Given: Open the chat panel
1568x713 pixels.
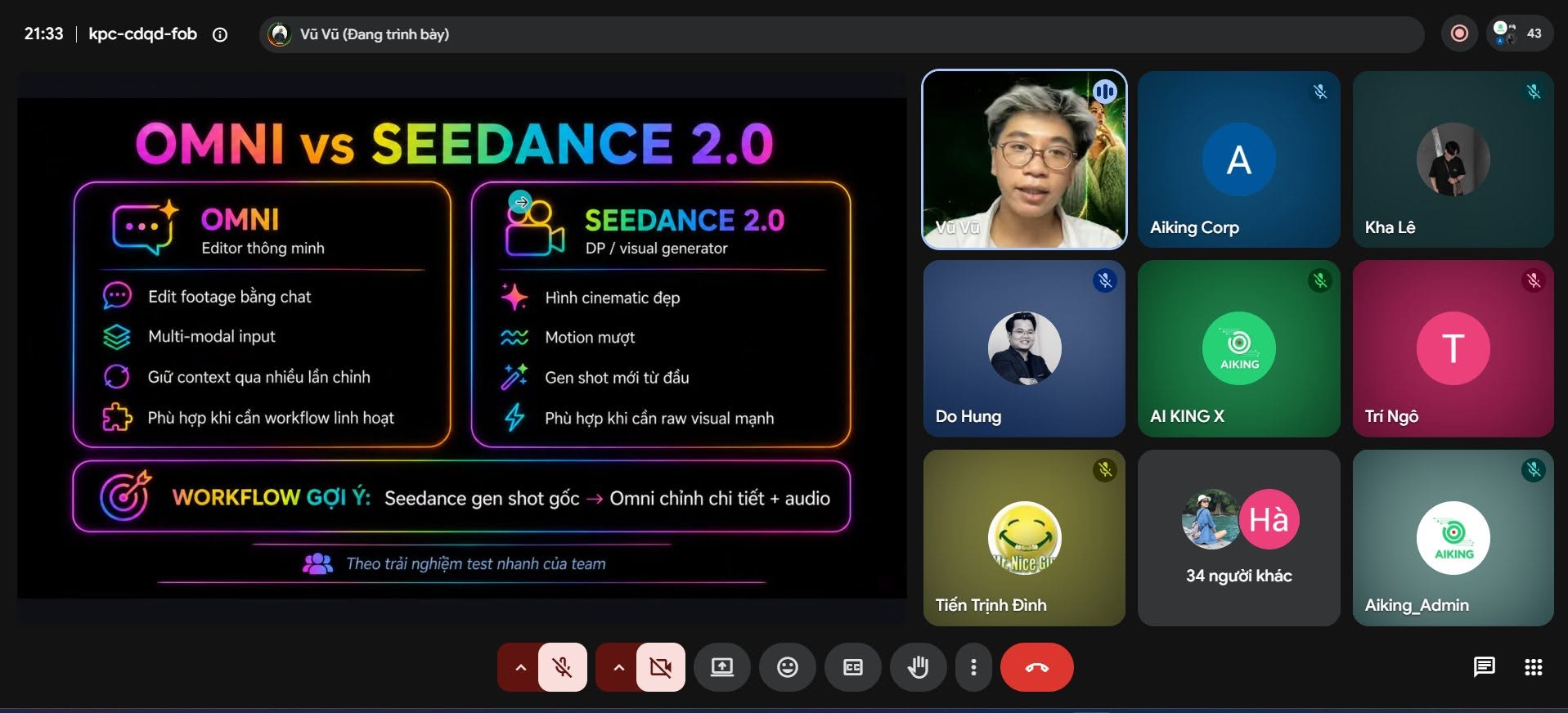Looking at the screenshot, I should point(1484,667).
